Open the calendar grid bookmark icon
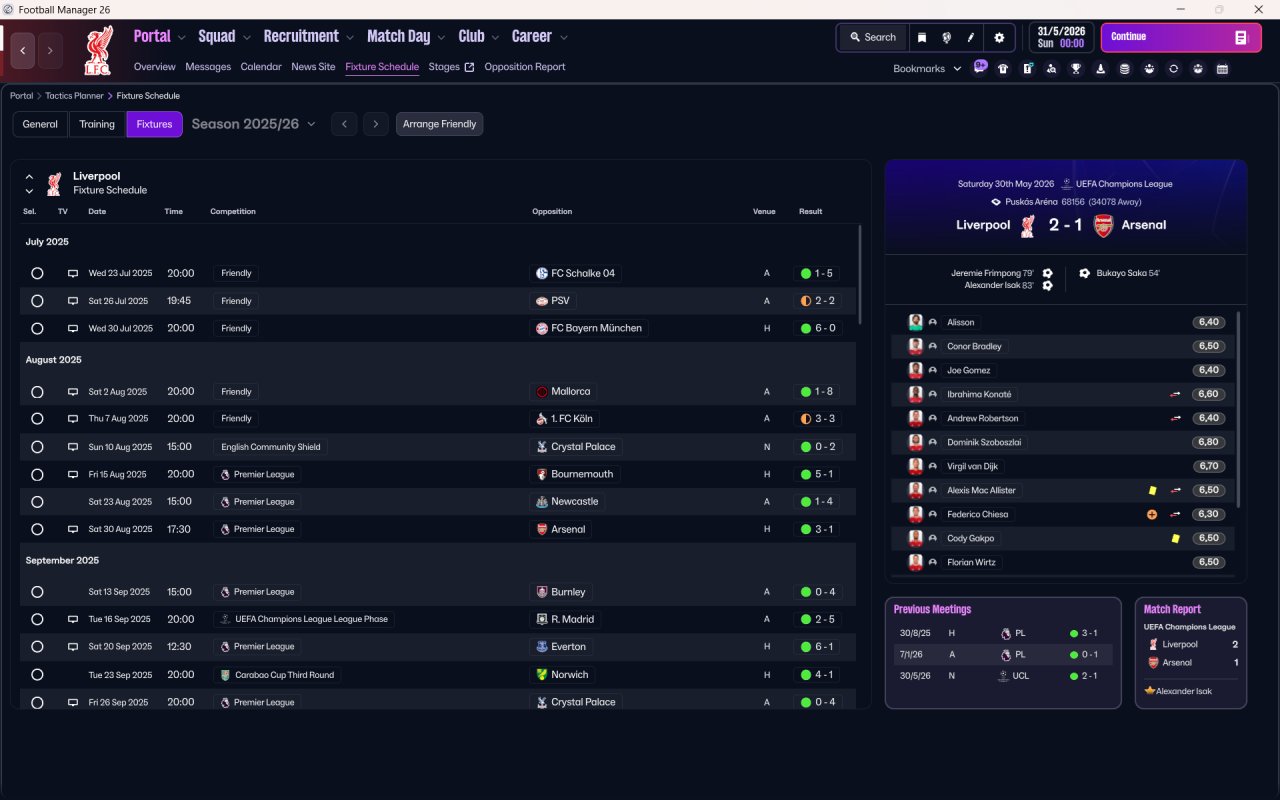This screenshot has width=1280, height=800. [1222, 69]
